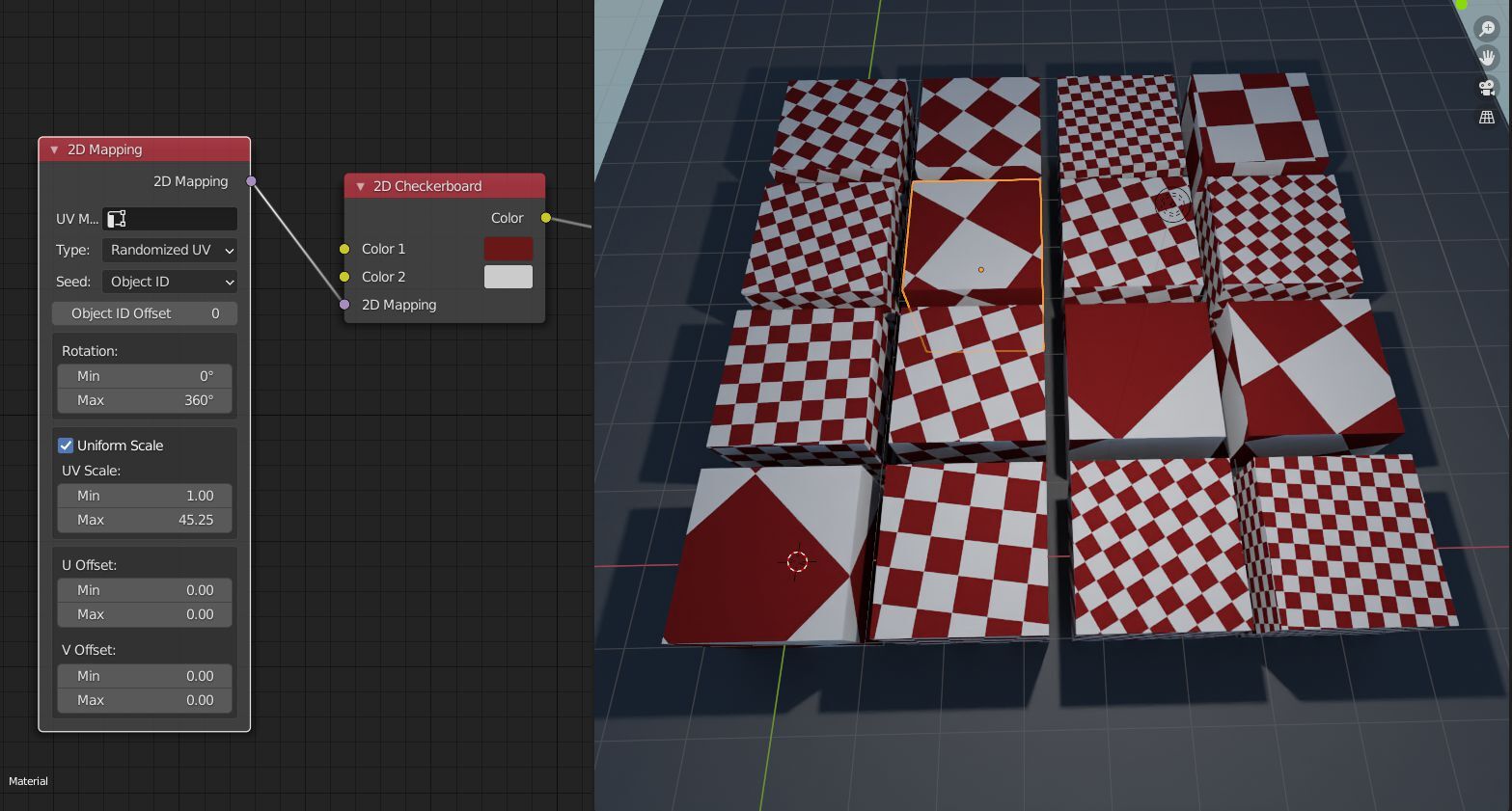Image resolution: width=1512 pixels, height=811 pixels.
Task: Click the UV Scale Max 45.25 field
Action: (x=145, y=520)
